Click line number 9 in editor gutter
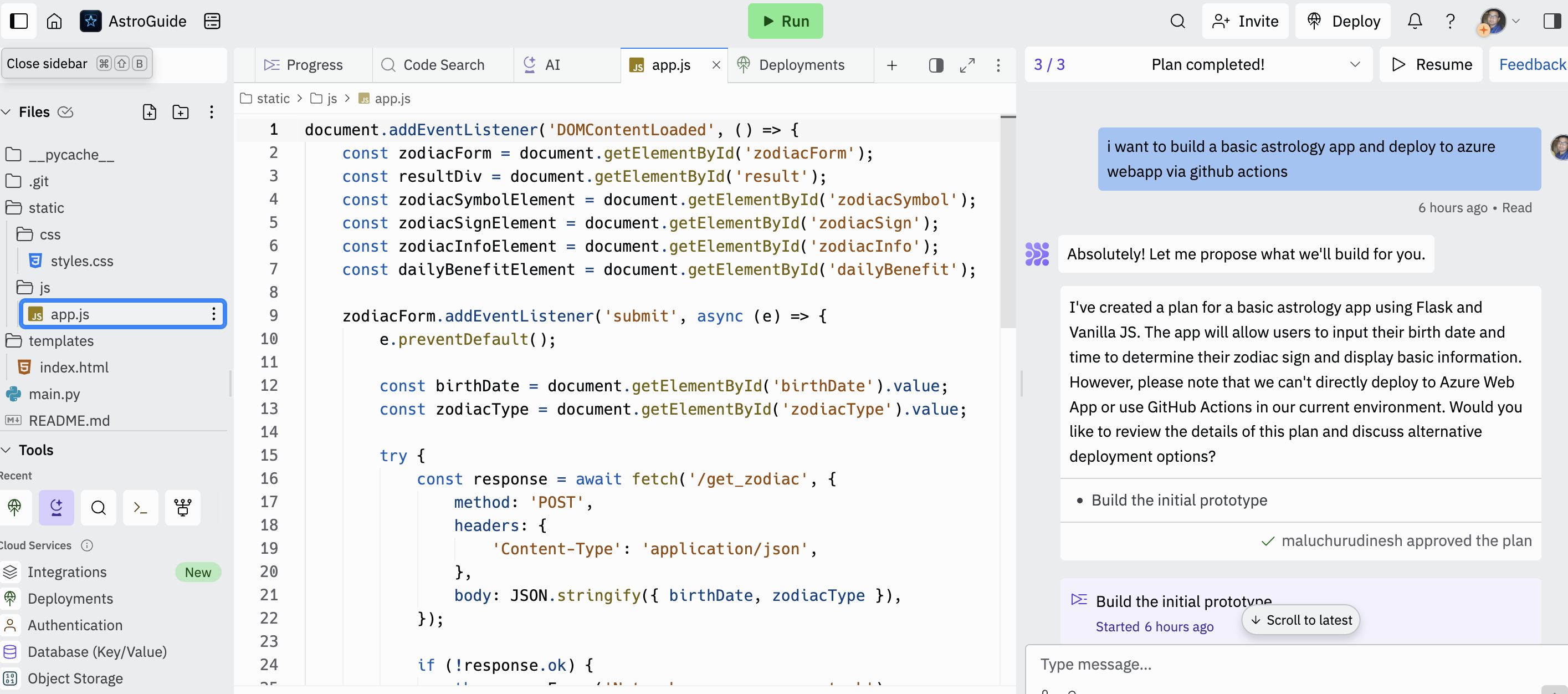The width and height of the screenshot is (1568, 694). [x=273, y=315]
